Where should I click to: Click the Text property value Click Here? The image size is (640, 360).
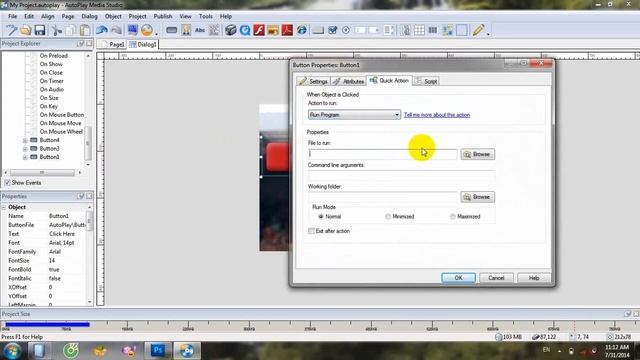62,234
